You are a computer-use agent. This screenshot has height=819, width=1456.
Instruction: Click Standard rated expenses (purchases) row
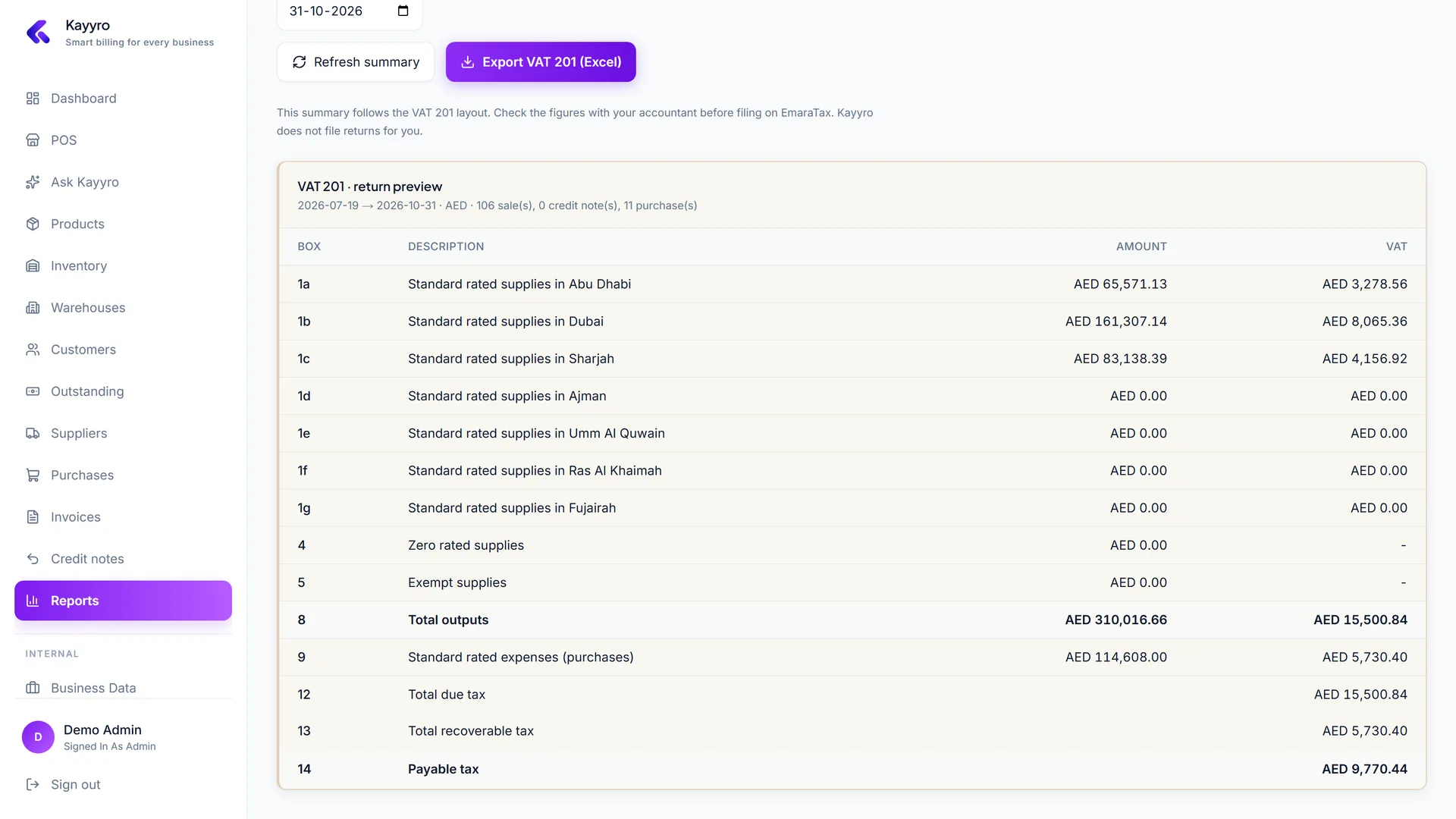(852, 657)
